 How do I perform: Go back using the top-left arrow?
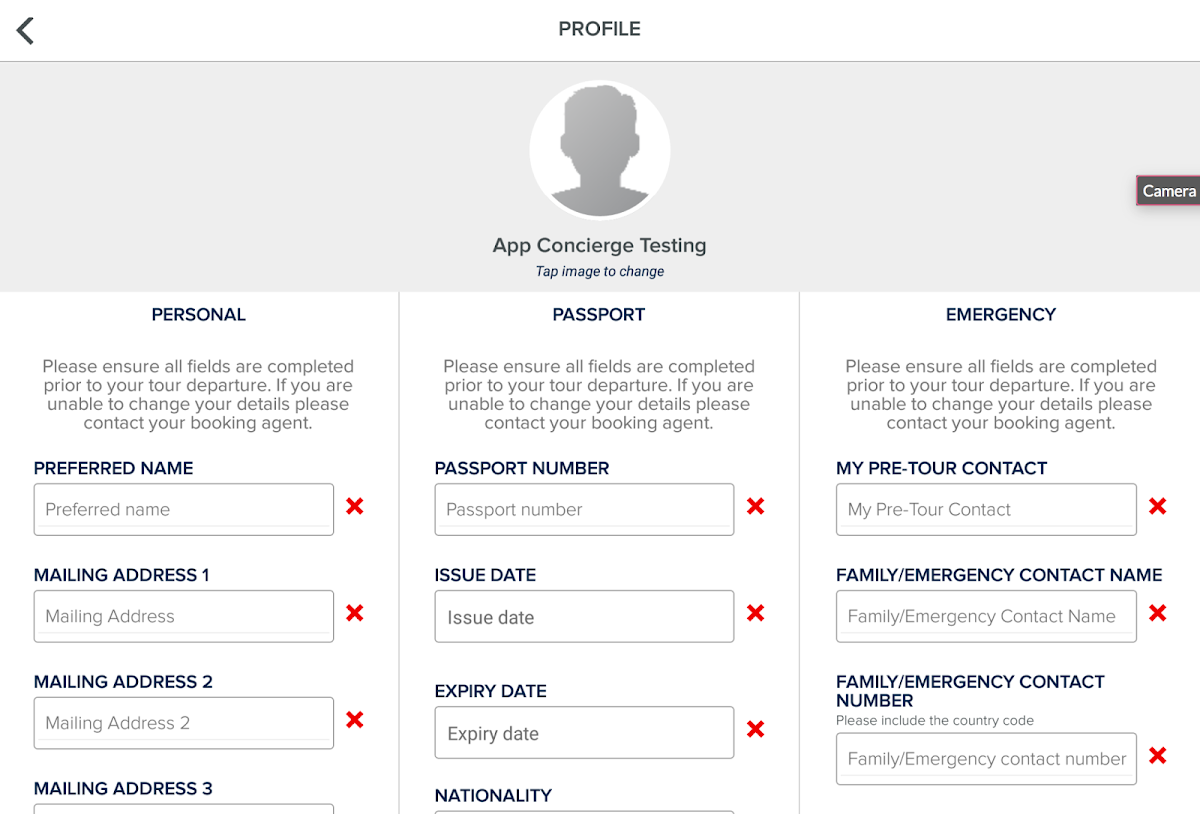coord(26,31)
